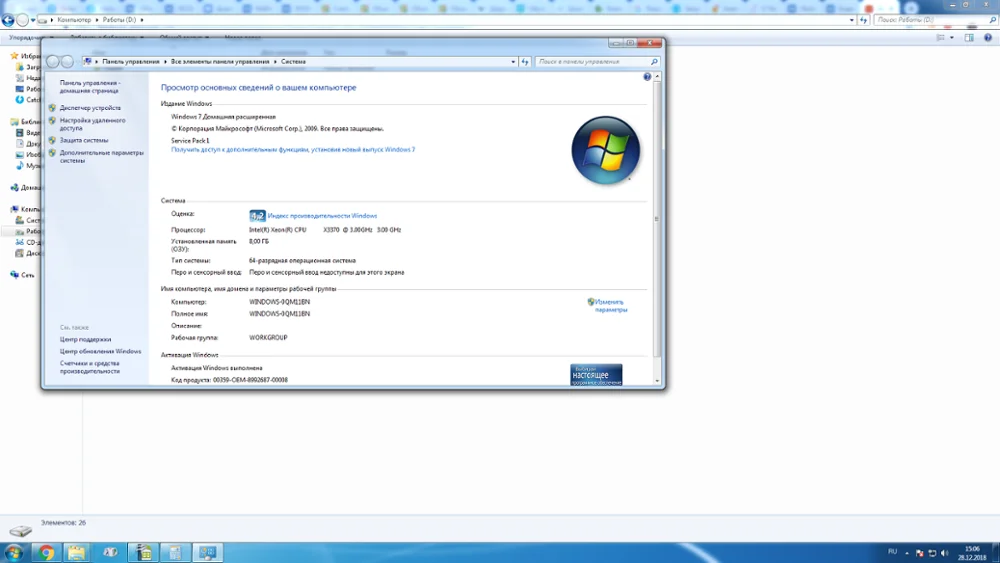Click Explorer help icon
The image size is (1000, 563).
coord(987,38)
